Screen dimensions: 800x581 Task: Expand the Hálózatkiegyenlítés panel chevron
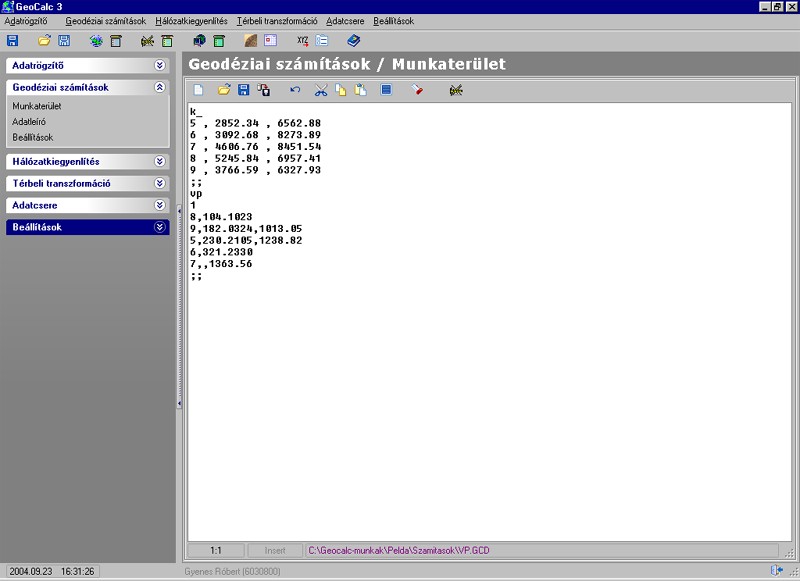pyautogui.click(x=160, y=161)
